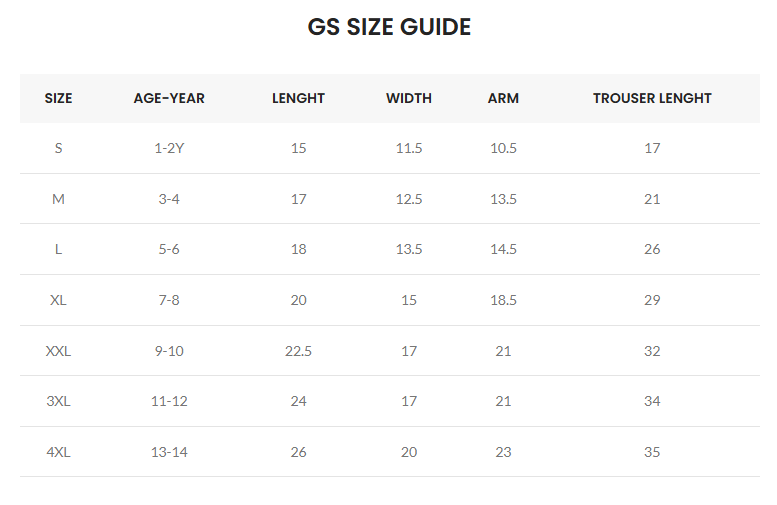Click the 1-2Y age cell
Image resolution: width=777 pixels, height=505 pixels.
tap(169, 148)
